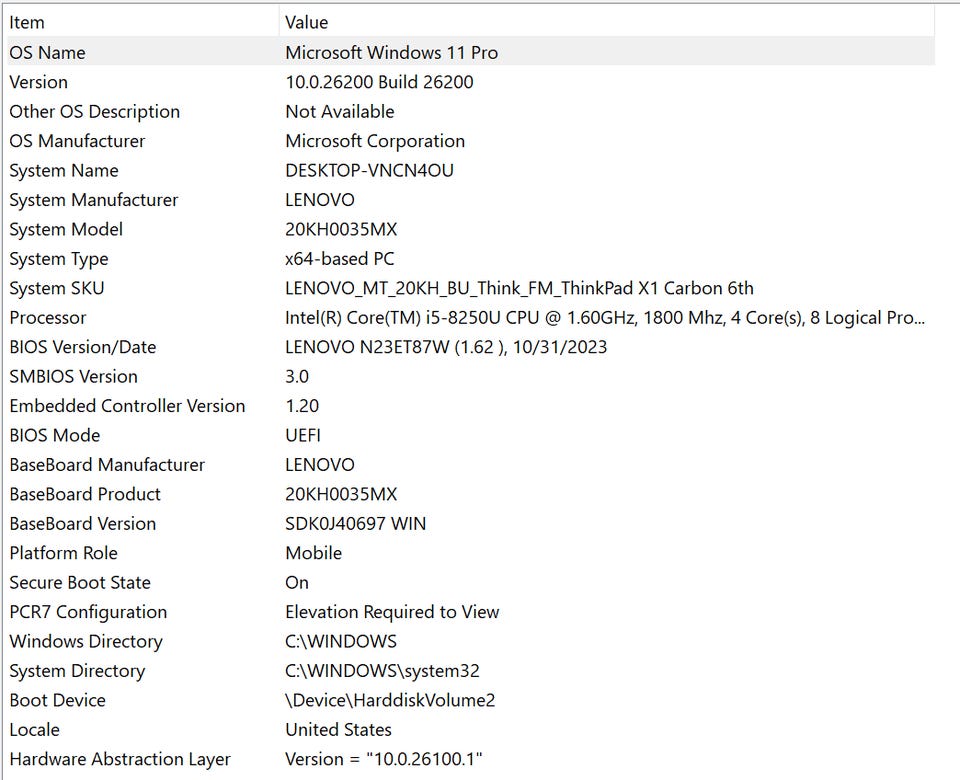Image resolution: width=960 pixels, height=780 pixels.
Task: Click the 1.20 controller version value
Action: click(x=302, y=406)
